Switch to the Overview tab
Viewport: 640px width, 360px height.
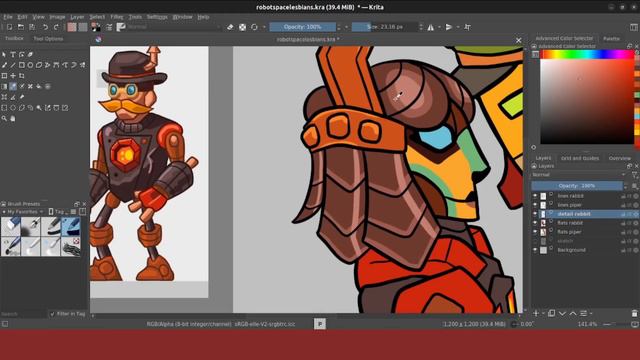(619, 158)
